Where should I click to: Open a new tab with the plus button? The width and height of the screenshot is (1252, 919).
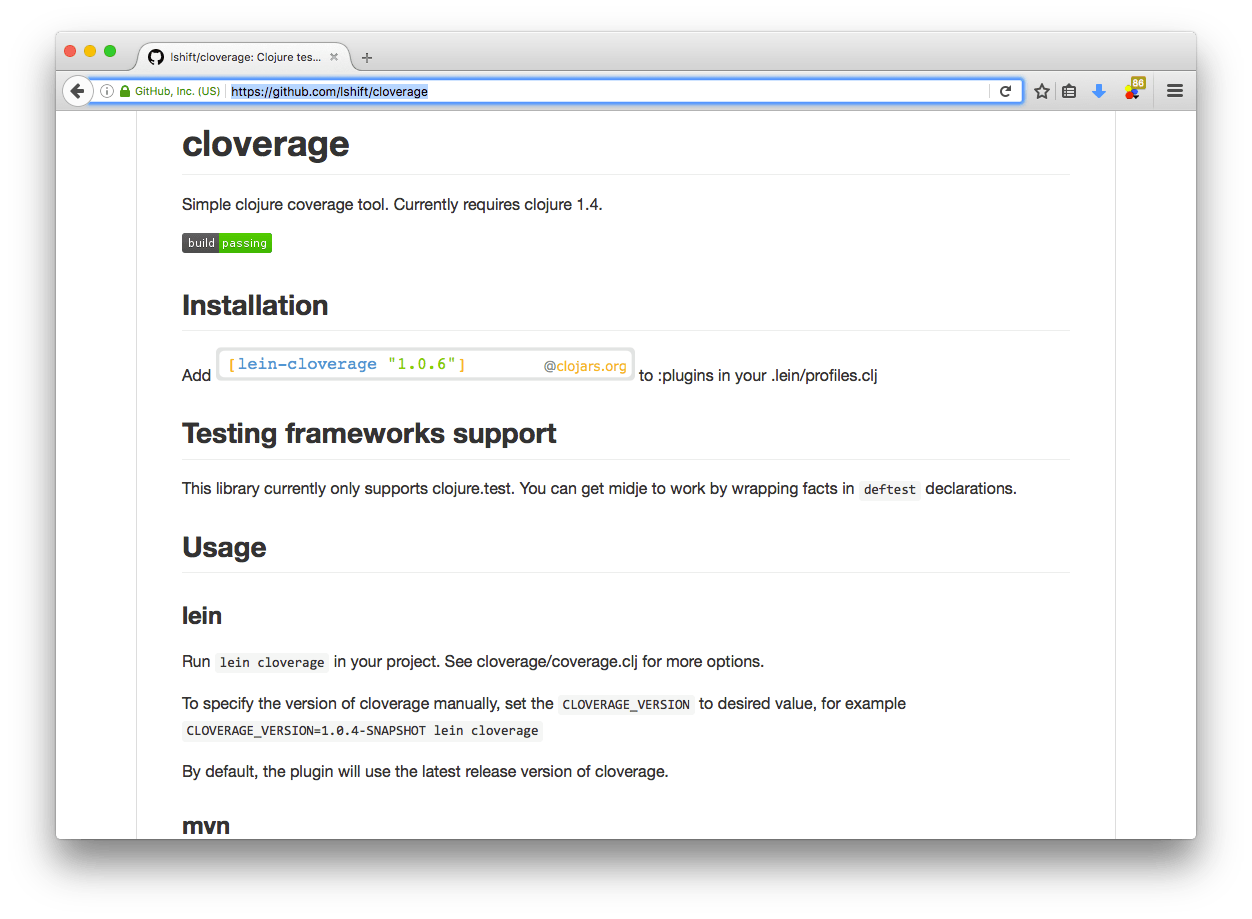pyautogui.click(x=367, y=58)
